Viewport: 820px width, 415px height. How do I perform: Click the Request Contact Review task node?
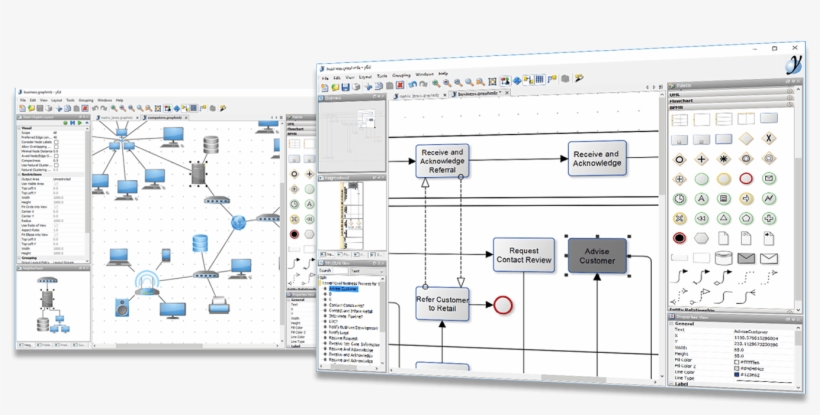tap(523, 255)
